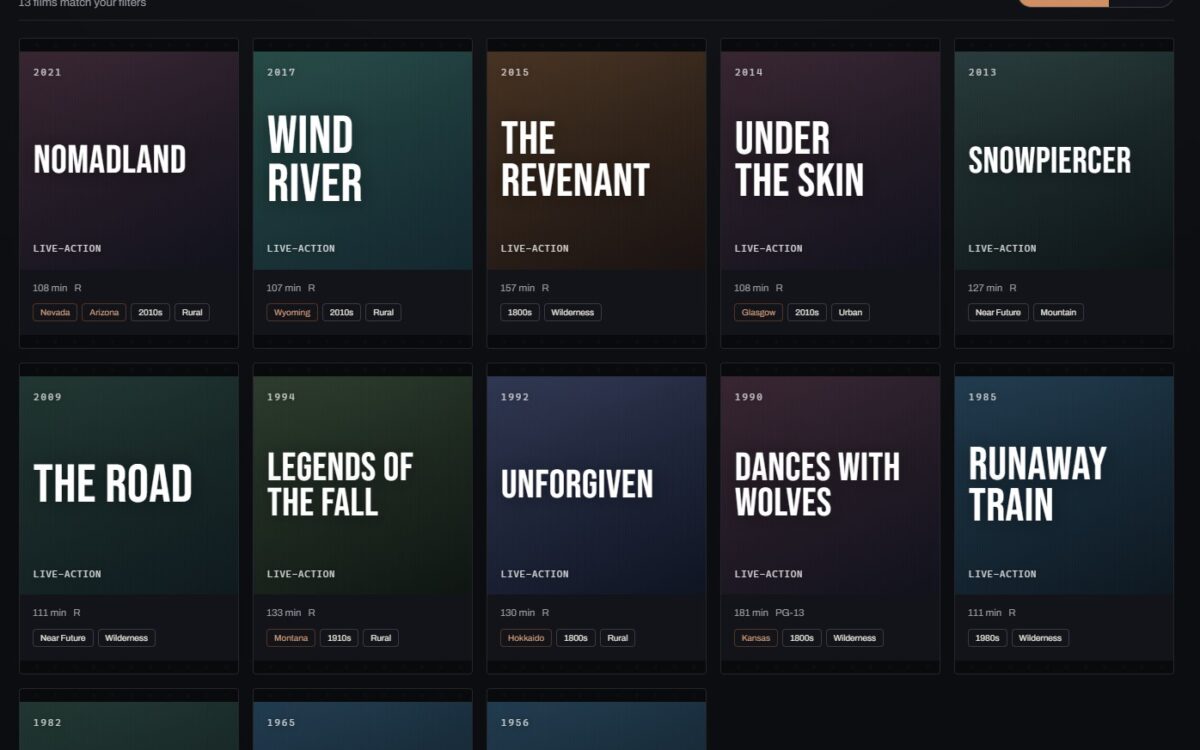1200x750 pixels.
Task: Click the 1965 year label on bottom card
Action: [281, 722]
